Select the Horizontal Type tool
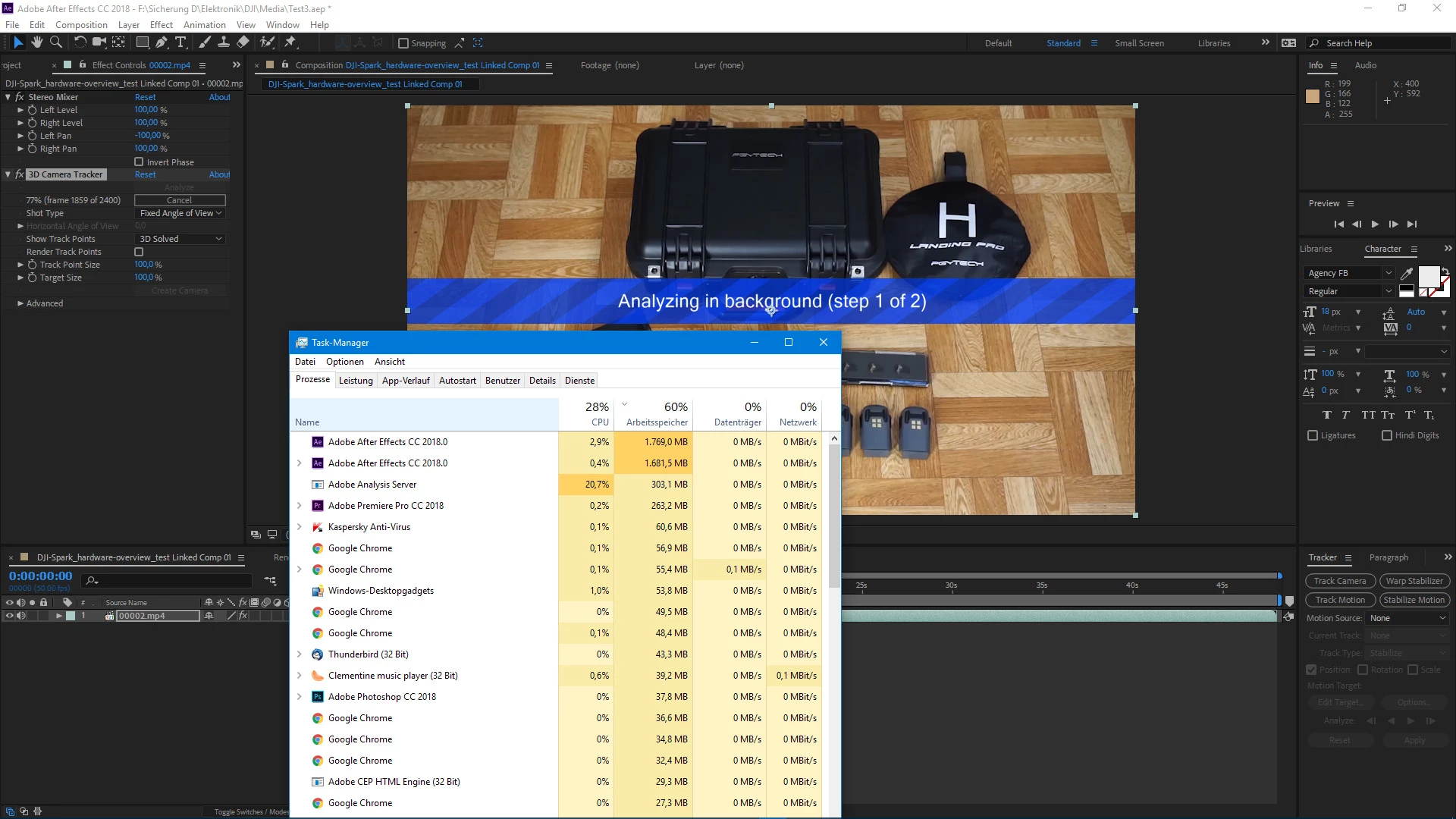The image size is (1456, 819). 180,42
